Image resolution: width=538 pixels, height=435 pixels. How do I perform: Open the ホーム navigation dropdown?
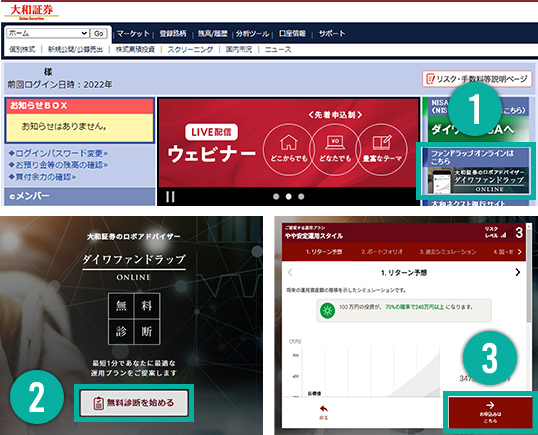click(x=48, y=33)
